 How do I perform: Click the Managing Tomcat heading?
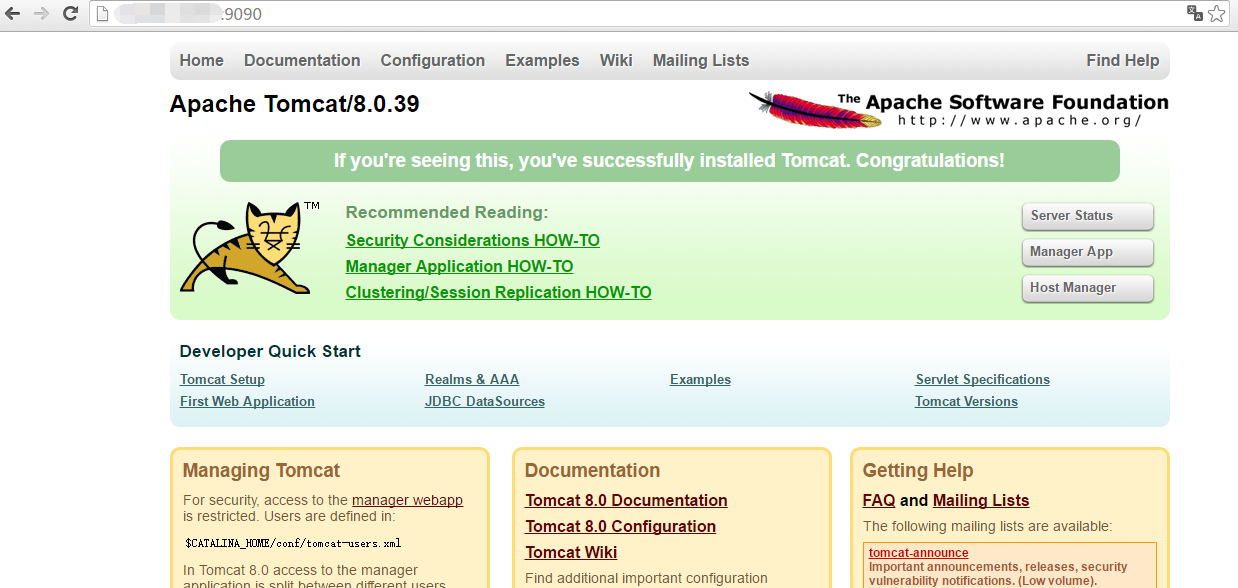(x=261, y=470)
